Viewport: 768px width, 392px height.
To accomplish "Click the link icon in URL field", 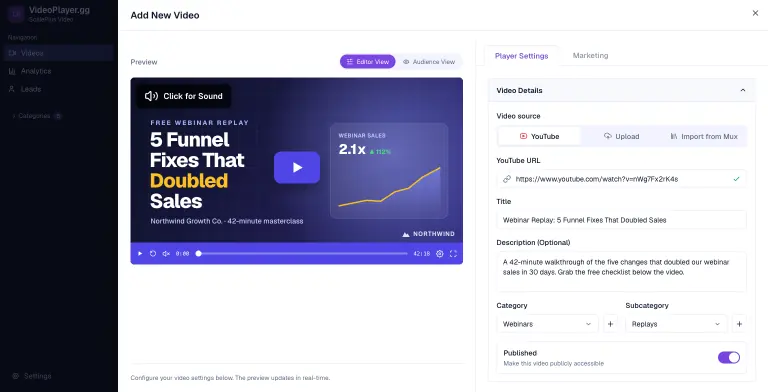I will click(507, 179).
